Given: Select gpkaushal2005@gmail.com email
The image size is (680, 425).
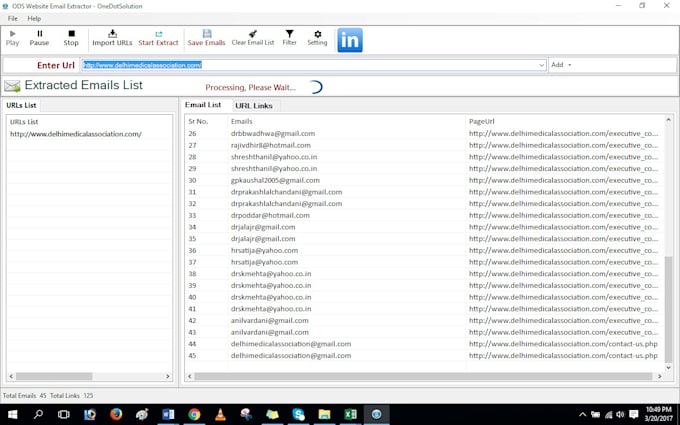Looking at the screenshot, I should coord(275,180).
